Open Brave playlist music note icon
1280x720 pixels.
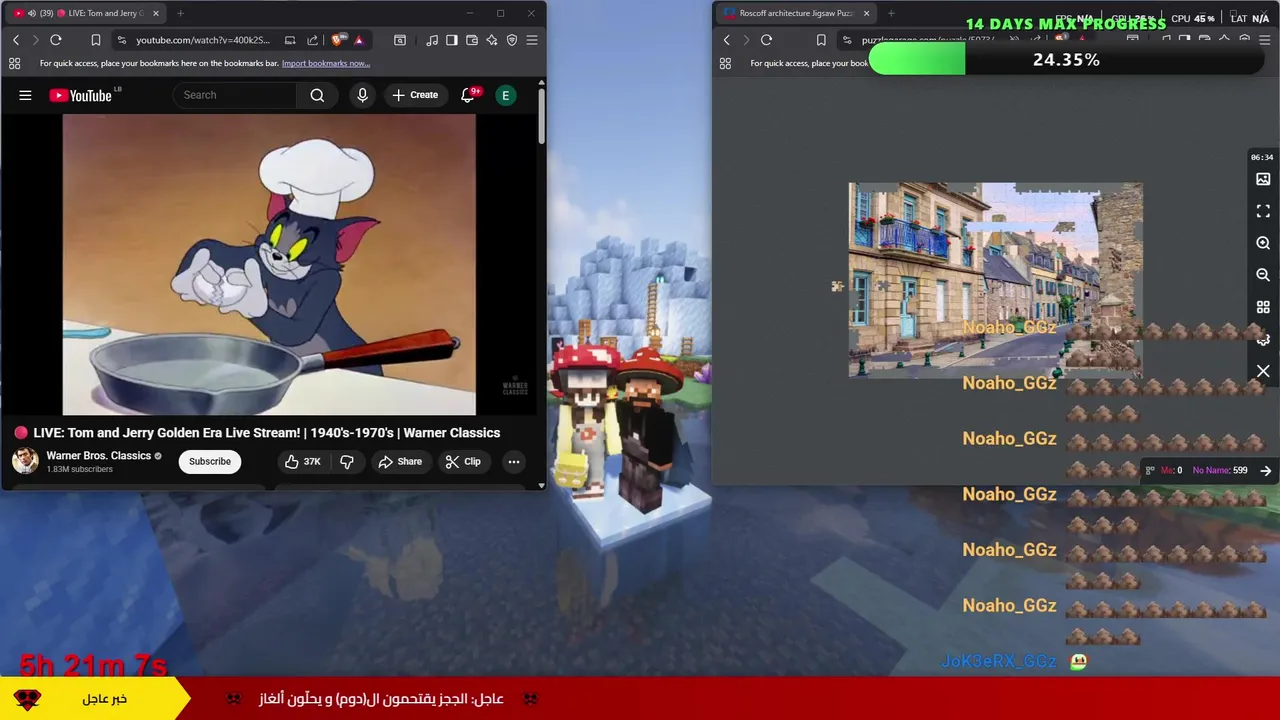[x=432, y=40]
